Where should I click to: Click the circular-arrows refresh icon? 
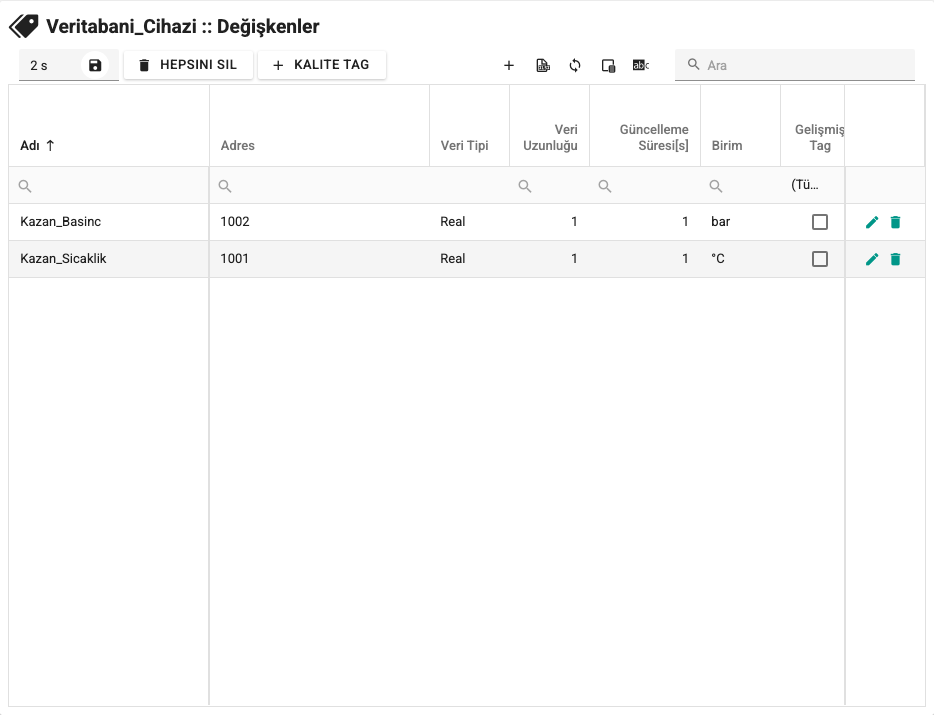pos(575,66)
